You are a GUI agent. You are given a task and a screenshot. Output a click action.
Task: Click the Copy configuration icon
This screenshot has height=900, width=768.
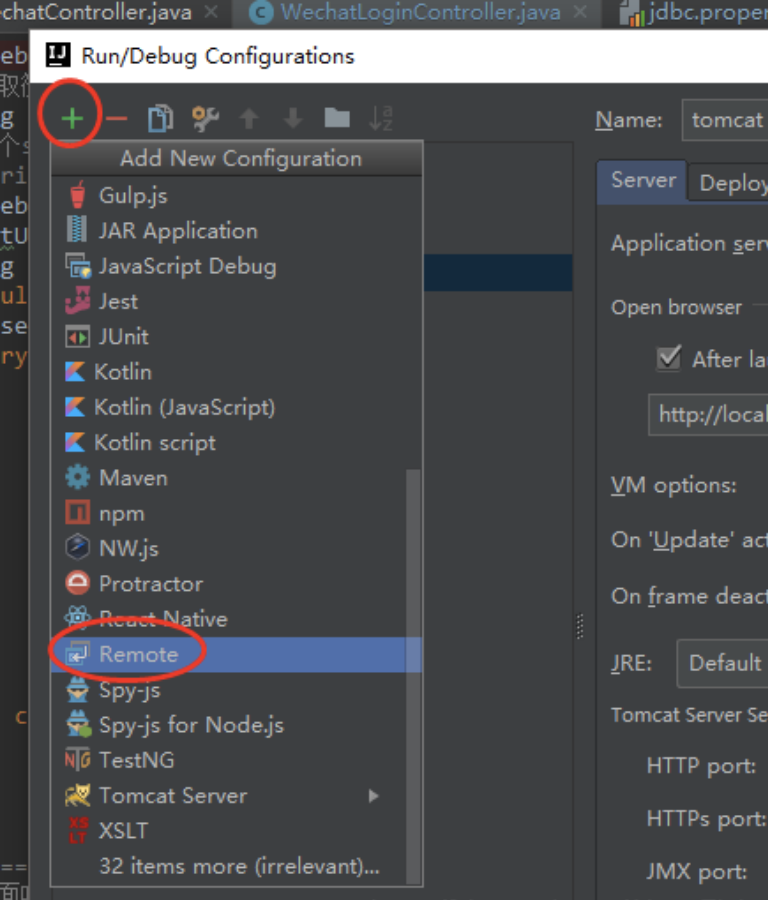[x=161, y=118]
